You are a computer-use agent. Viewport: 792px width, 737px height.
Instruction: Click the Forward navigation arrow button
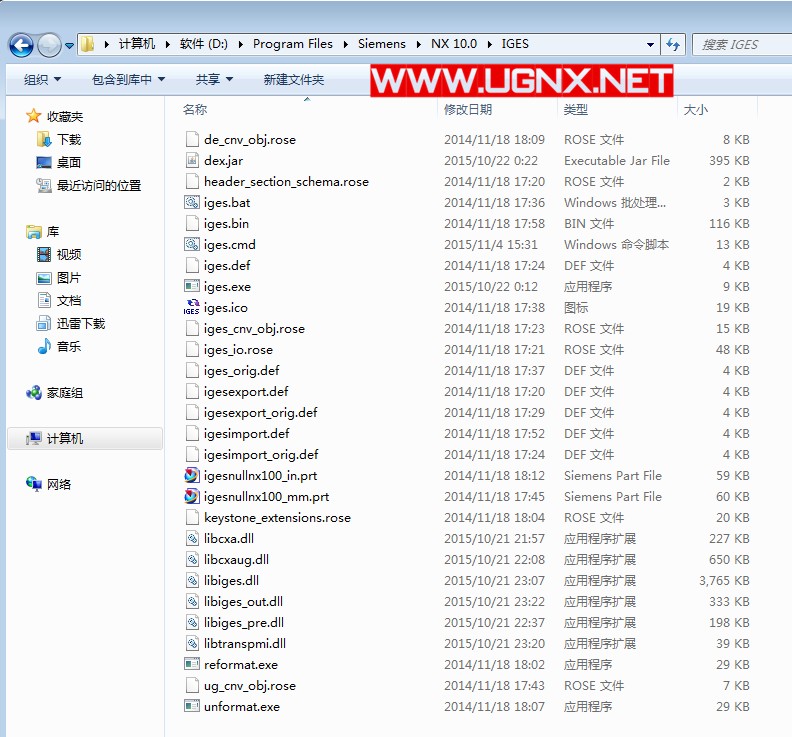[x=49, y=45]
